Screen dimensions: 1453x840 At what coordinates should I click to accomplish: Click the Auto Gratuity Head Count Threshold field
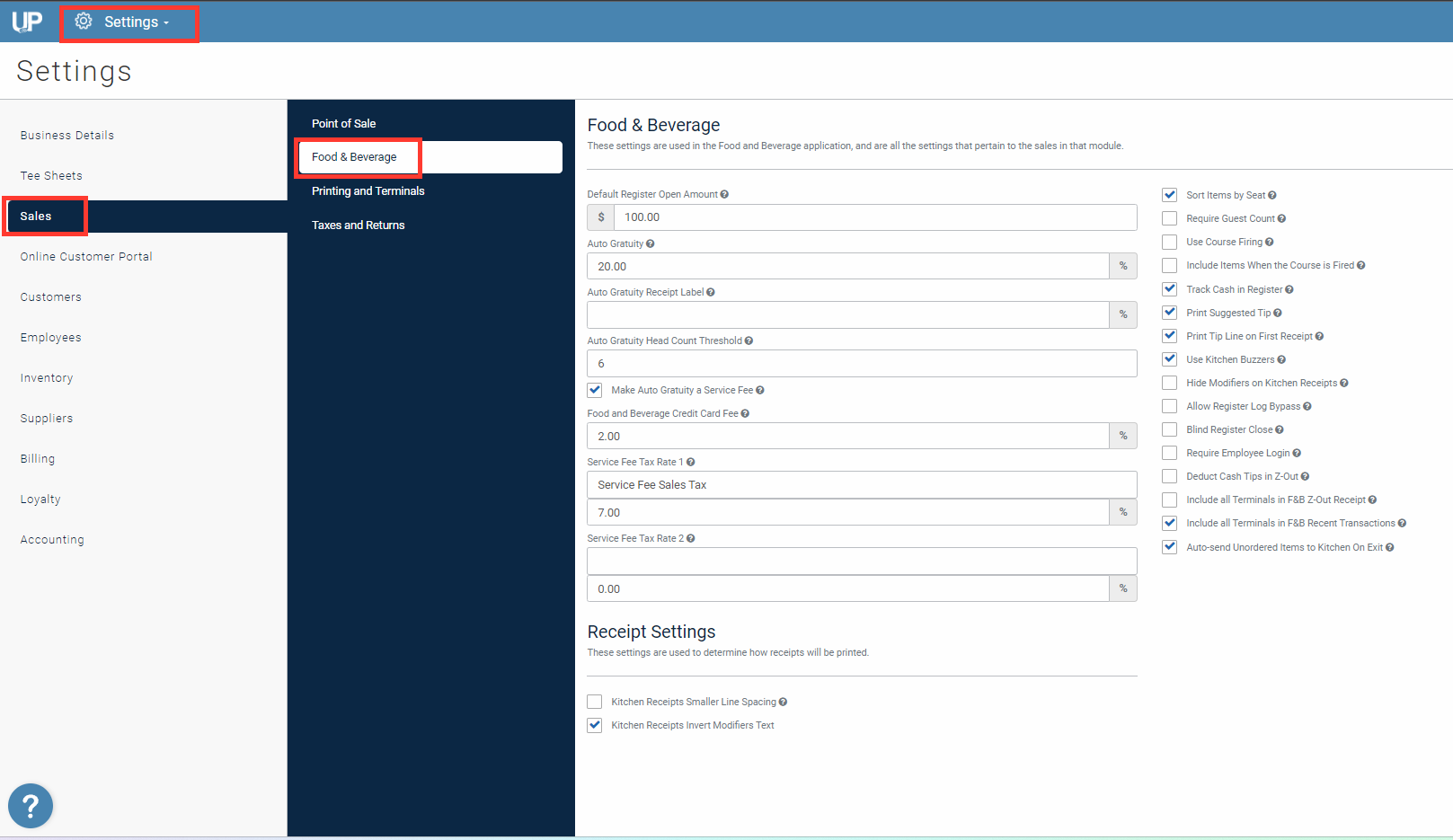click(861, 364)
